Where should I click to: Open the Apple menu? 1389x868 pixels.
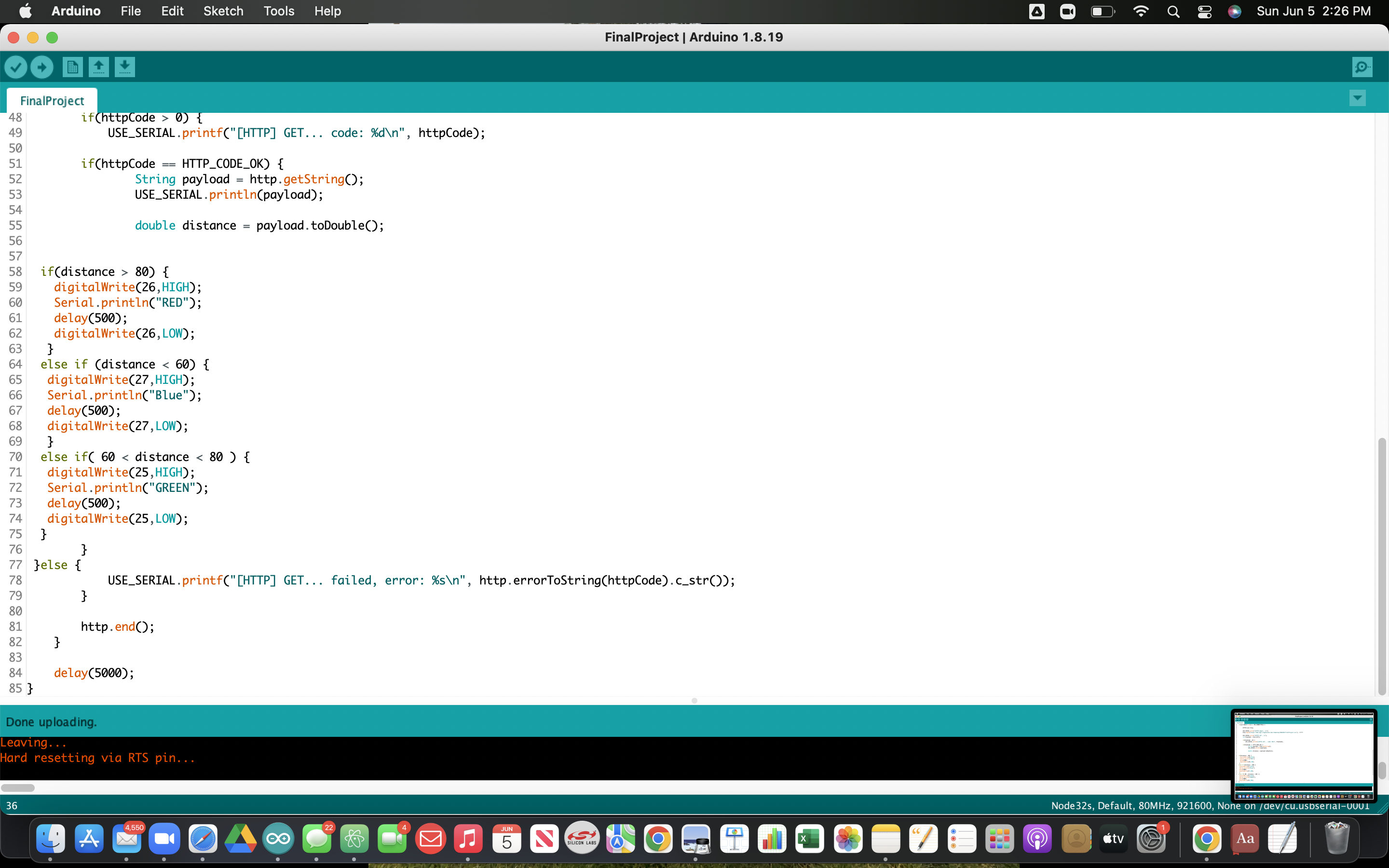click(x=25, y=12)
